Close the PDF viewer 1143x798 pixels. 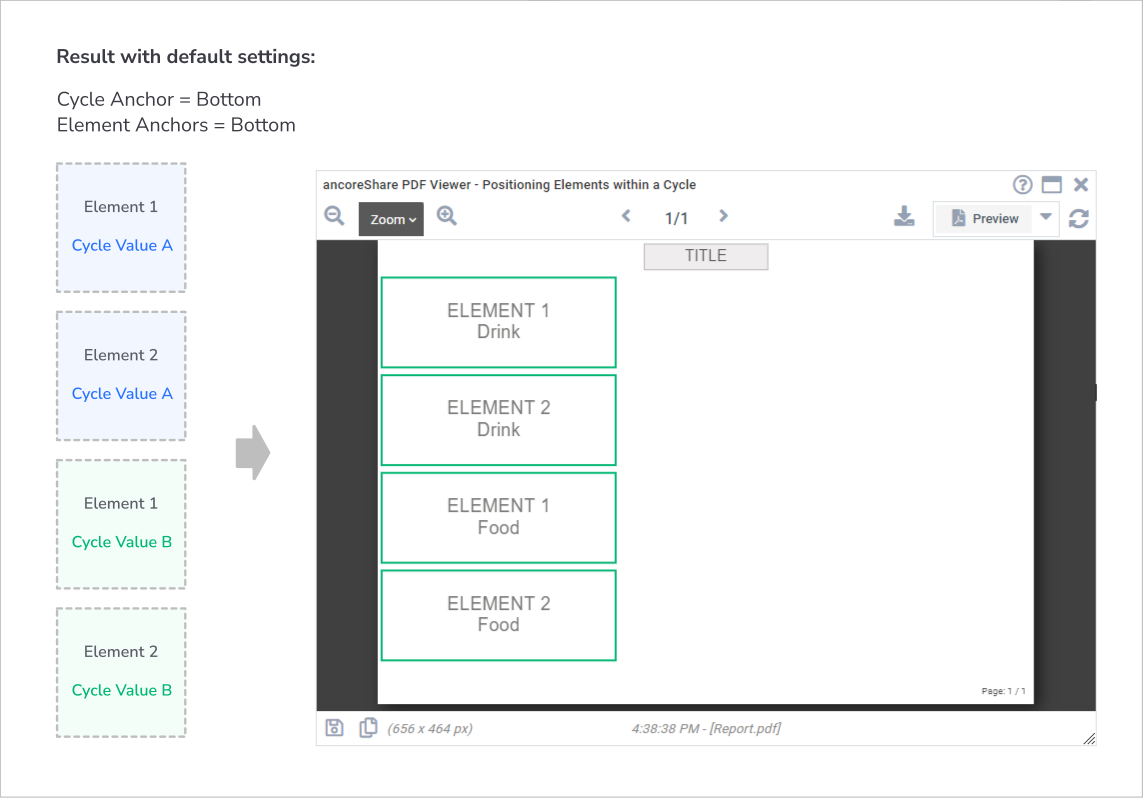pyautogui.click(x=1081, y=185)
